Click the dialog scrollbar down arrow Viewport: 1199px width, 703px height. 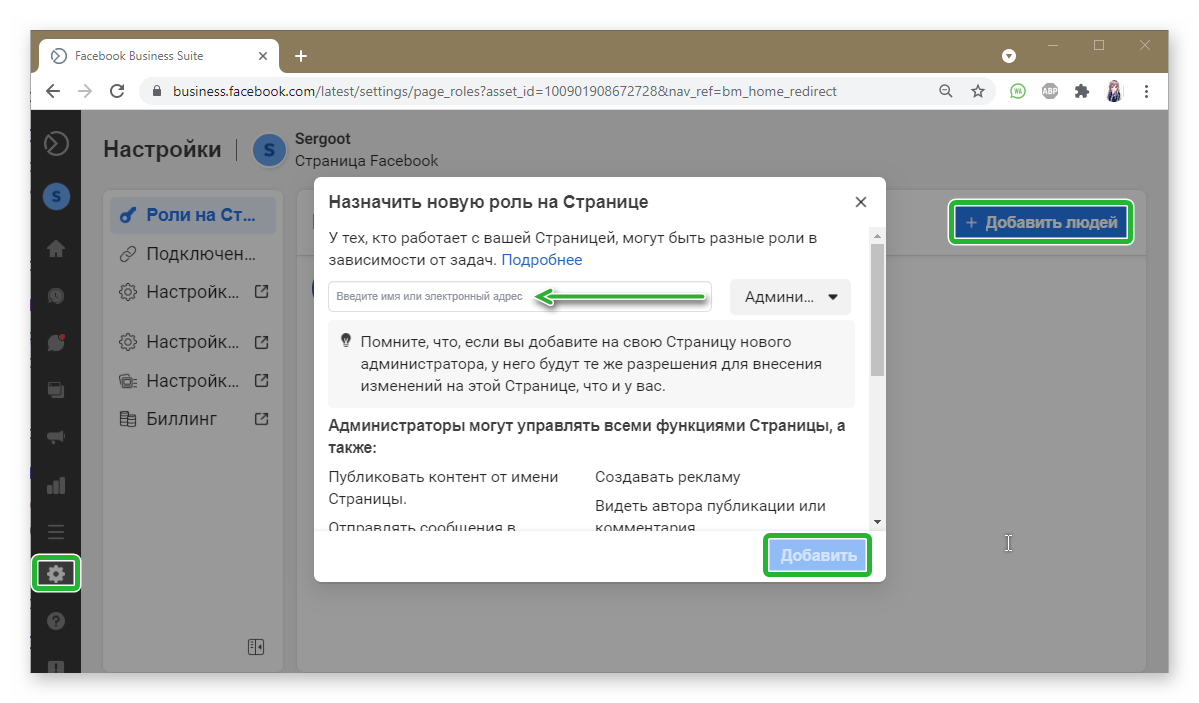pyautogui.click(x=877, y=522)
